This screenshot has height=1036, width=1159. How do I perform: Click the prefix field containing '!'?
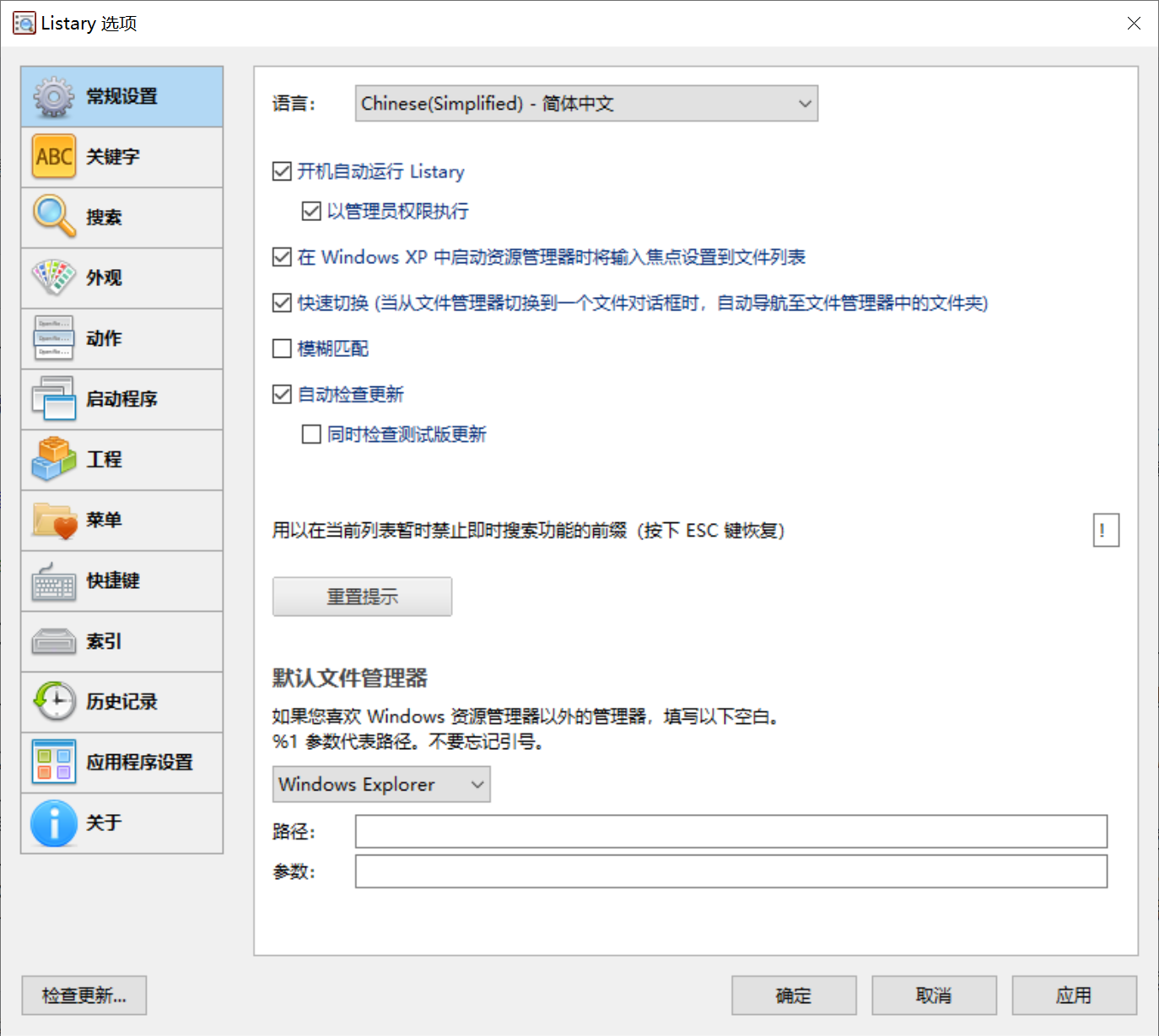pyautogui.click(x=1106, y=531)
